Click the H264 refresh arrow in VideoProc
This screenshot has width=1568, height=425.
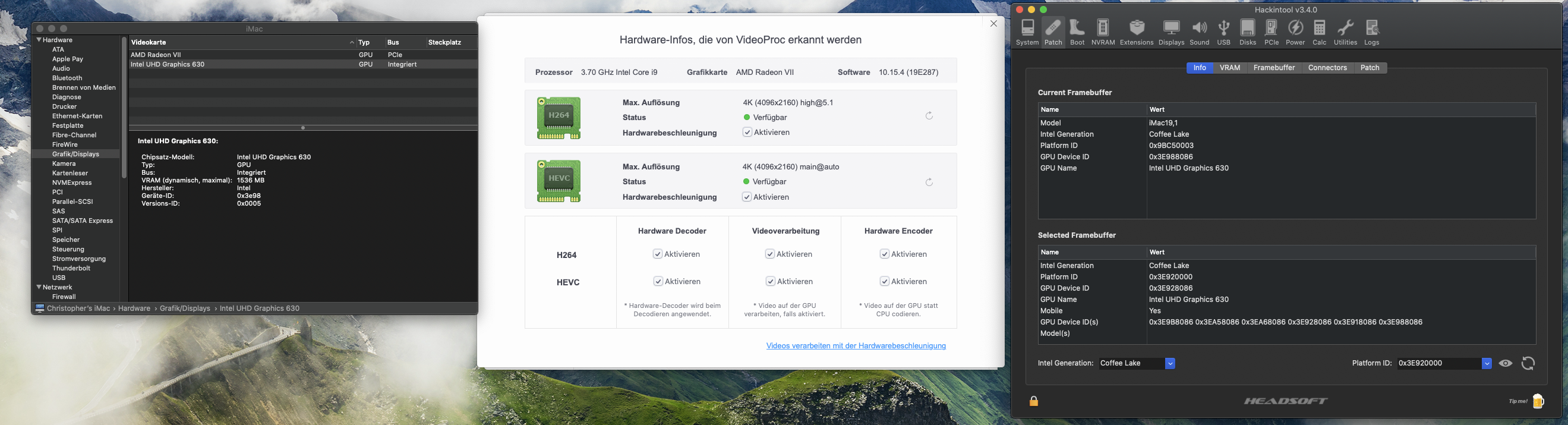click(x=929, y=116)
